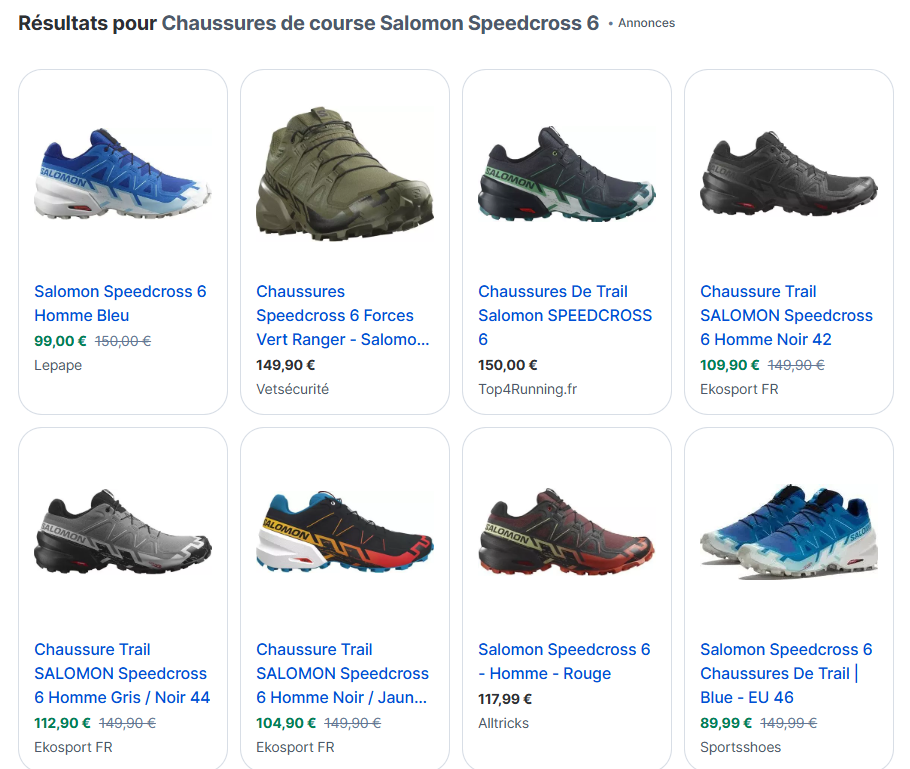Click the Alltricks seller name
The width and height of the screenshot is (910, 769).
(503, 723)
